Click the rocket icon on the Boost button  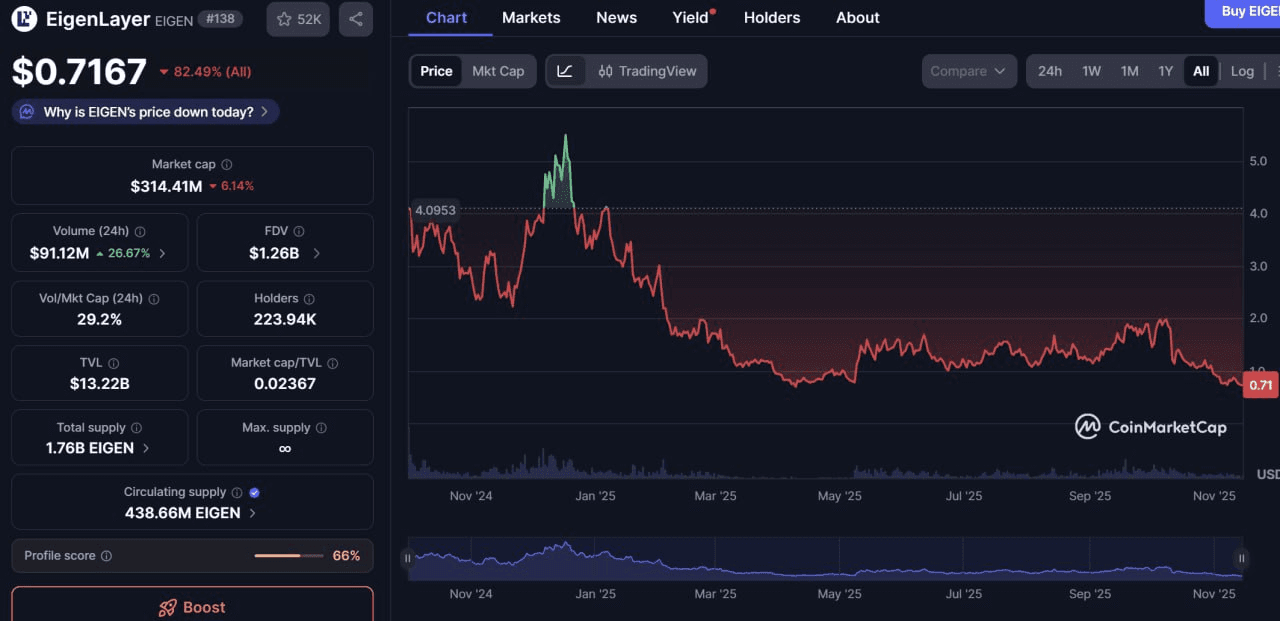(x=166, y=607)
